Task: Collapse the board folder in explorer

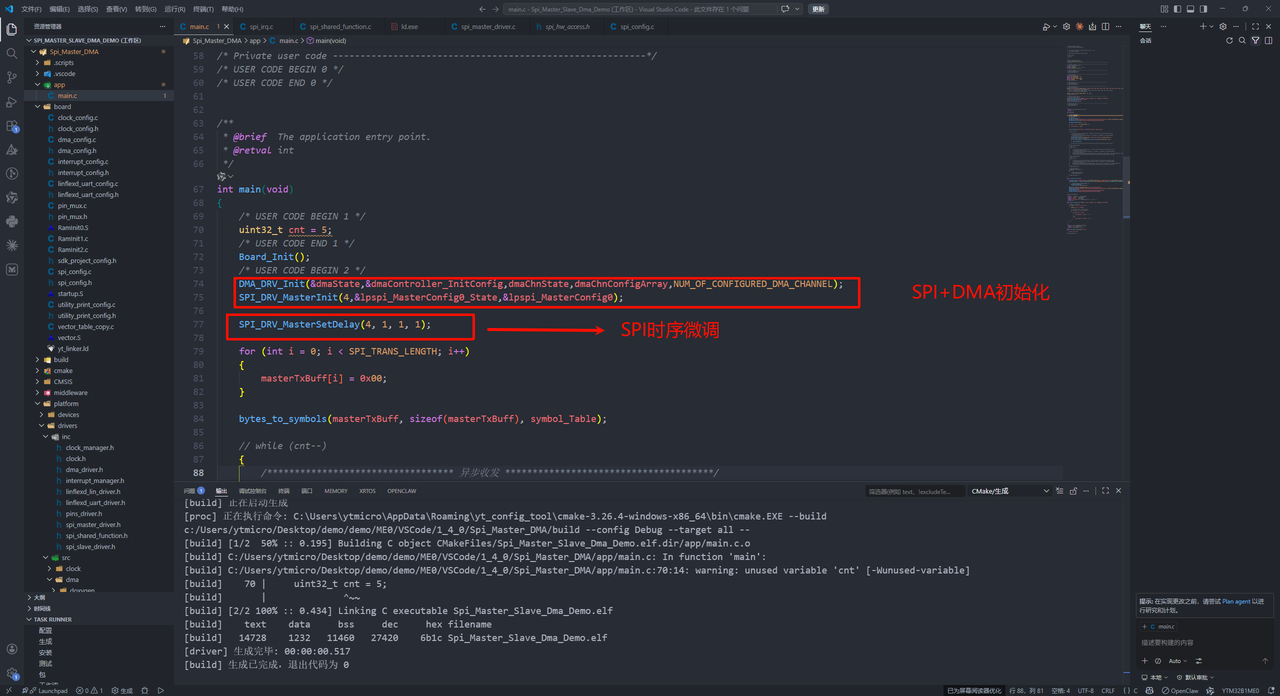Action: 62,107
